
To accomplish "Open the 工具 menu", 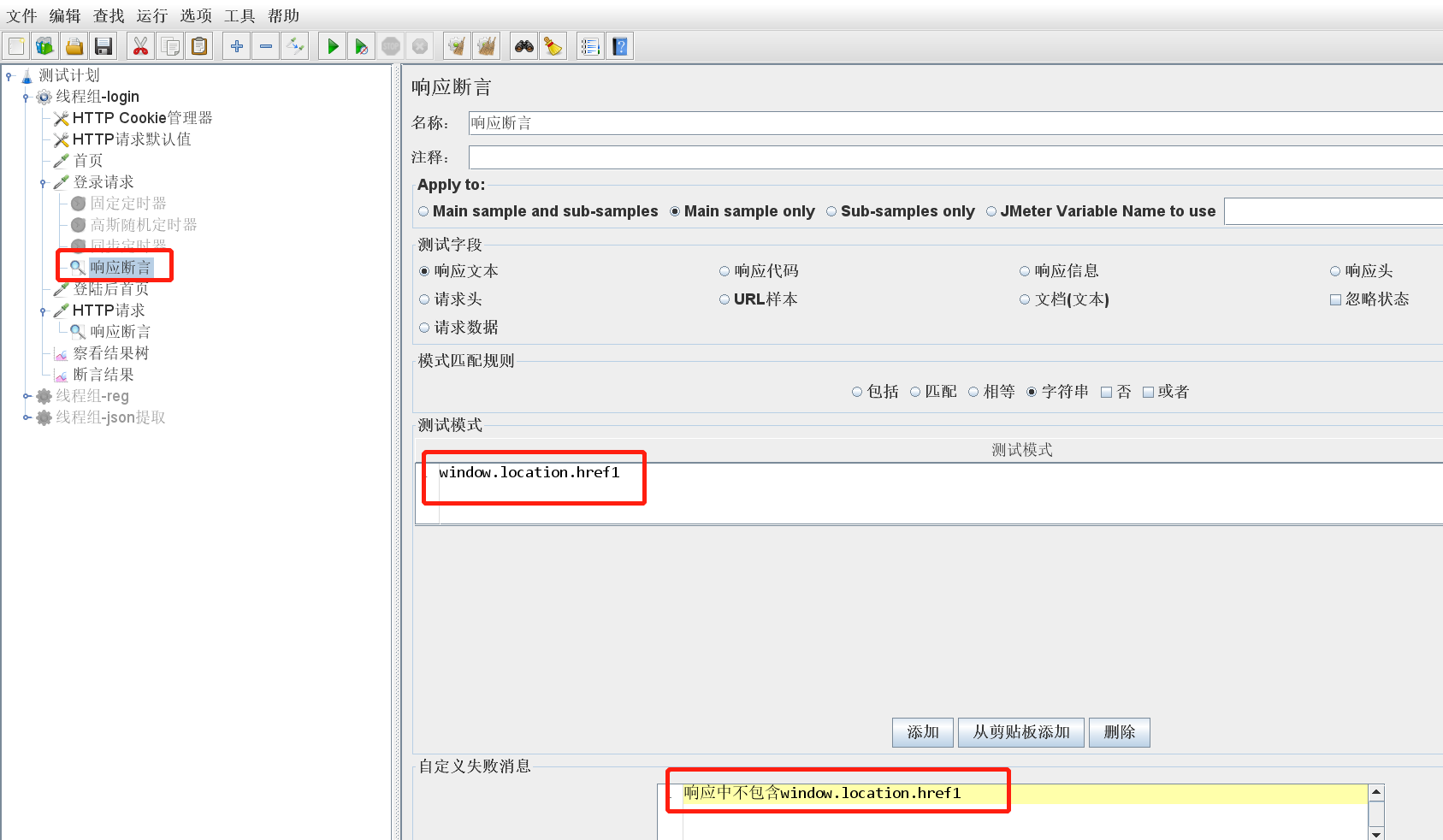I will pyautogui.click(x=240, y=15).
